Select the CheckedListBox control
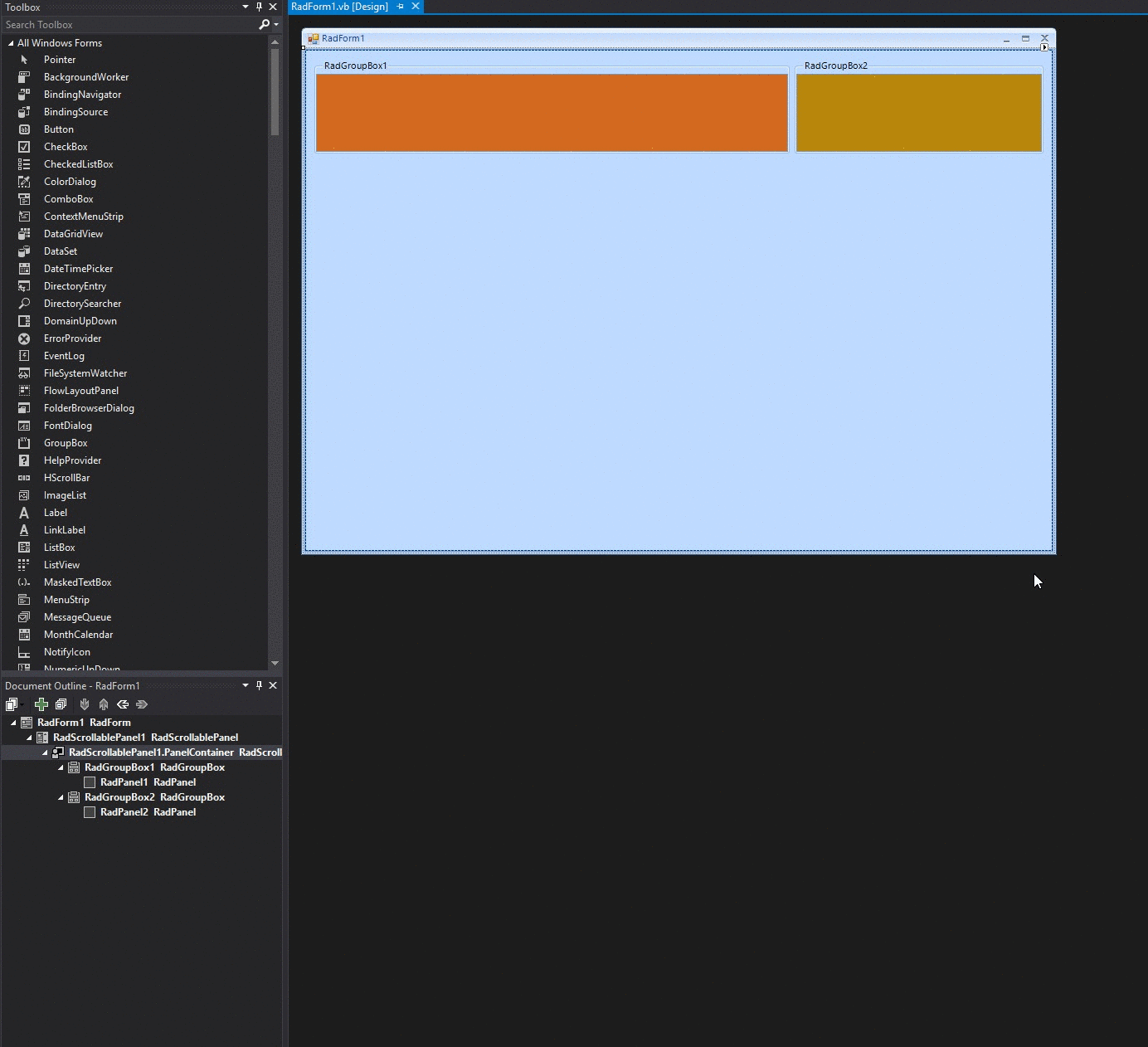Viewport: 1148px width, 1047px height. pos(78,164)
